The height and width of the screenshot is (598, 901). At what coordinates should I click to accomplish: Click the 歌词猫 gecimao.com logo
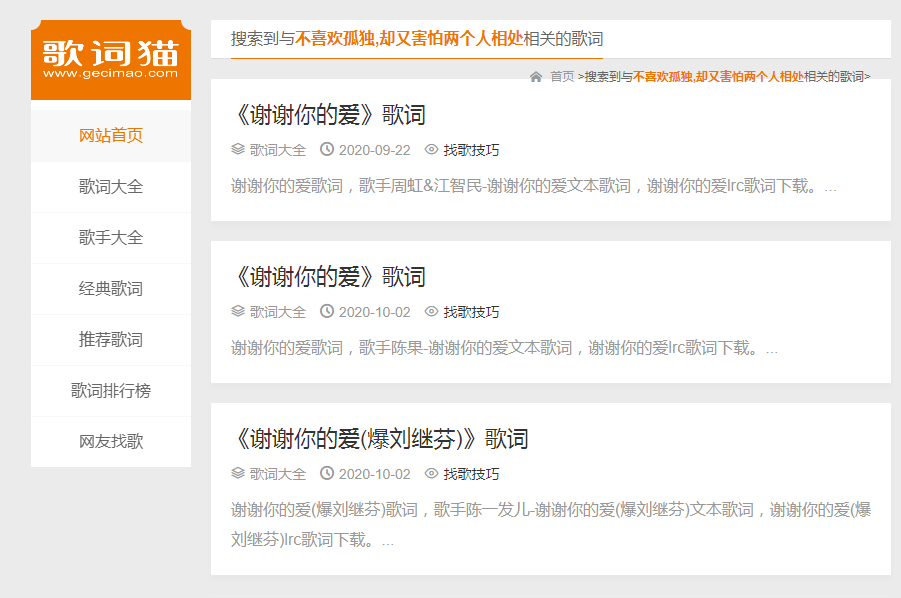(111, 60)
